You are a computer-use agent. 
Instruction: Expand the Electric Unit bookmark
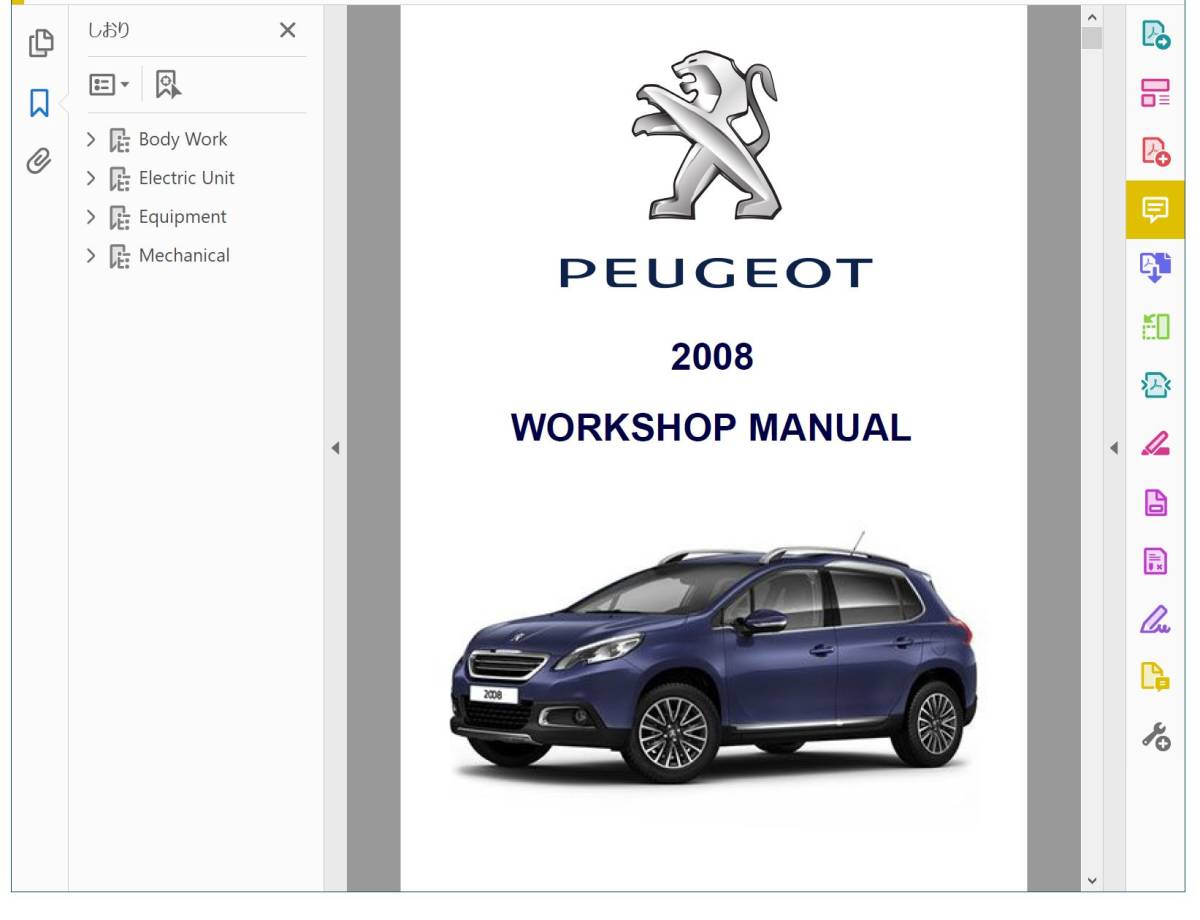pos(91,178)
